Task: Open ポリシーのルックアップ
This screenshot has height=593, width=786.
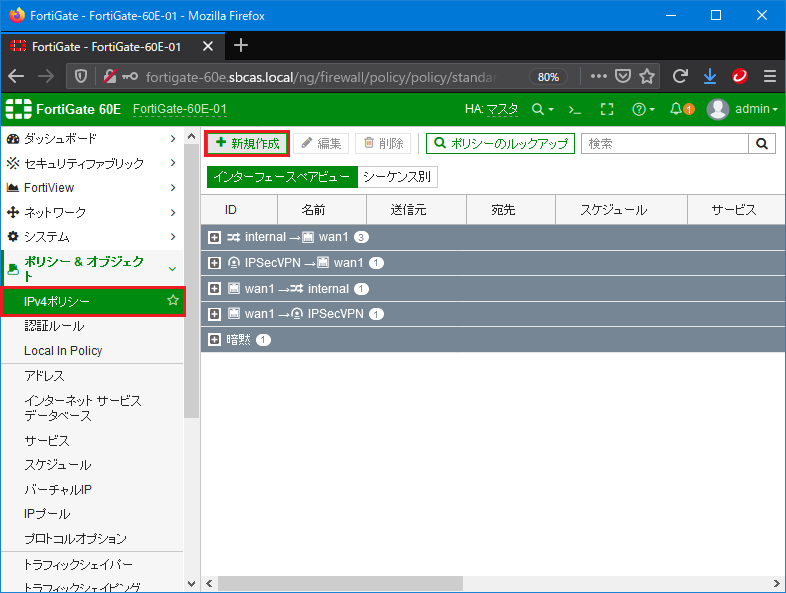Action: point(500,144)
